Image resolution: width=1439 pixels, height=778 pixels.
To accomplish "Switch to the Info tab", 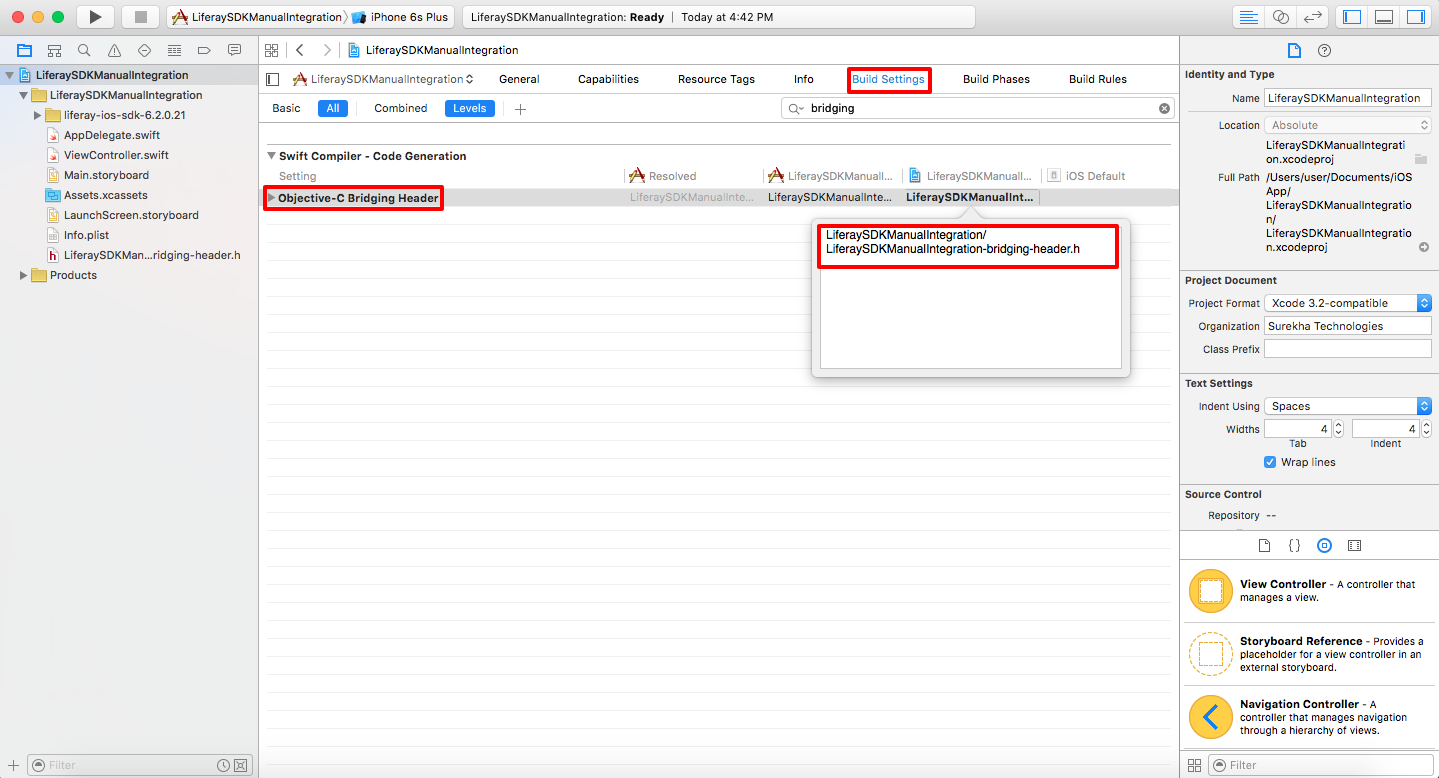I will click(804, 79).
